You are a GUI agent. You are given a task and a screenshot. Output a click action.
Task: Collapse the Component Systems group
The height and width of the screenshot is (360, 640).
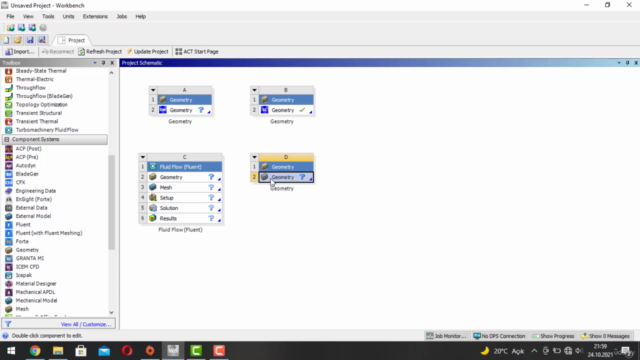(x=7, y=139)
